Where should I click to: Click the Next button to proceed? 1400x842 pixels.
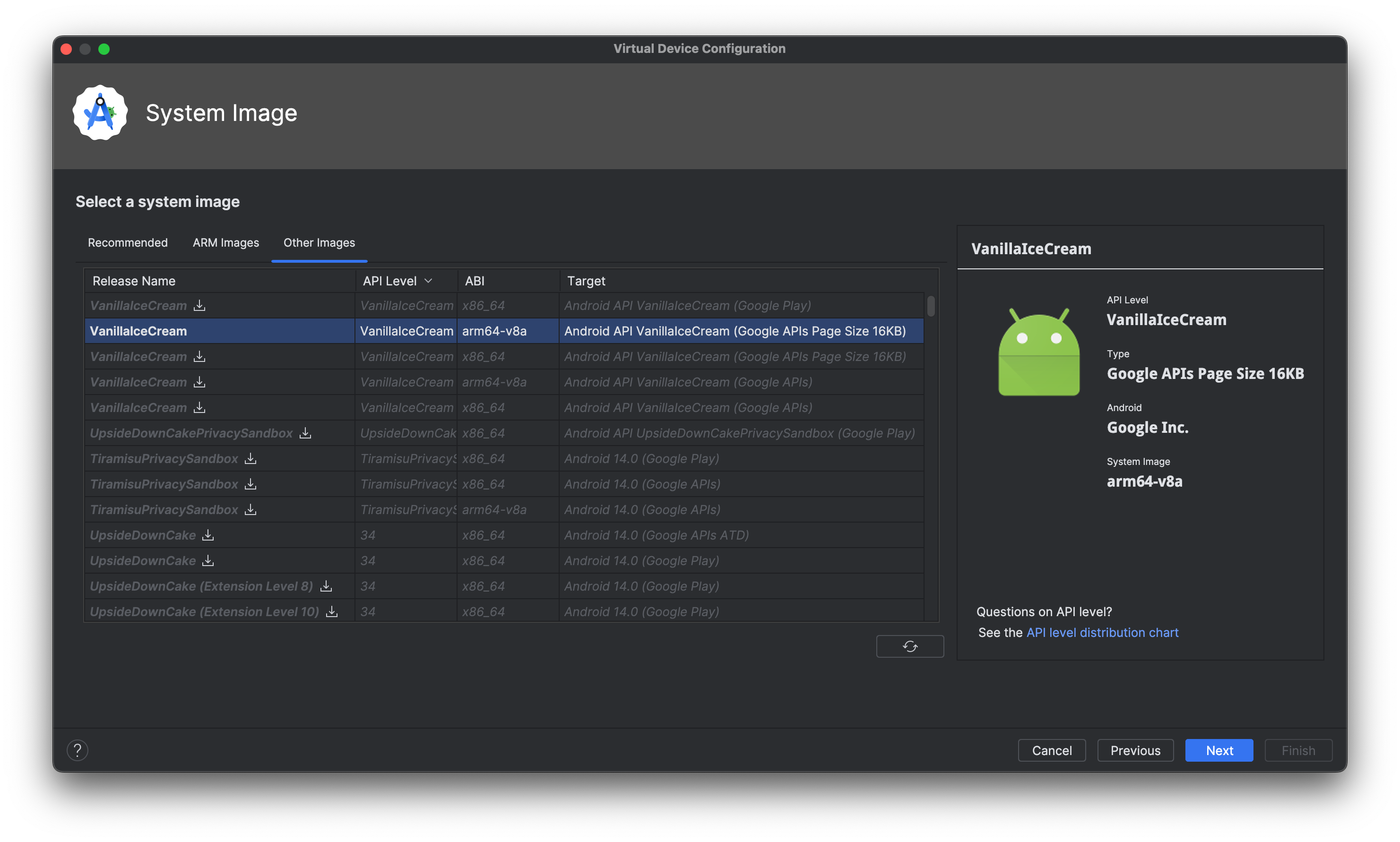pos(1219,750)
